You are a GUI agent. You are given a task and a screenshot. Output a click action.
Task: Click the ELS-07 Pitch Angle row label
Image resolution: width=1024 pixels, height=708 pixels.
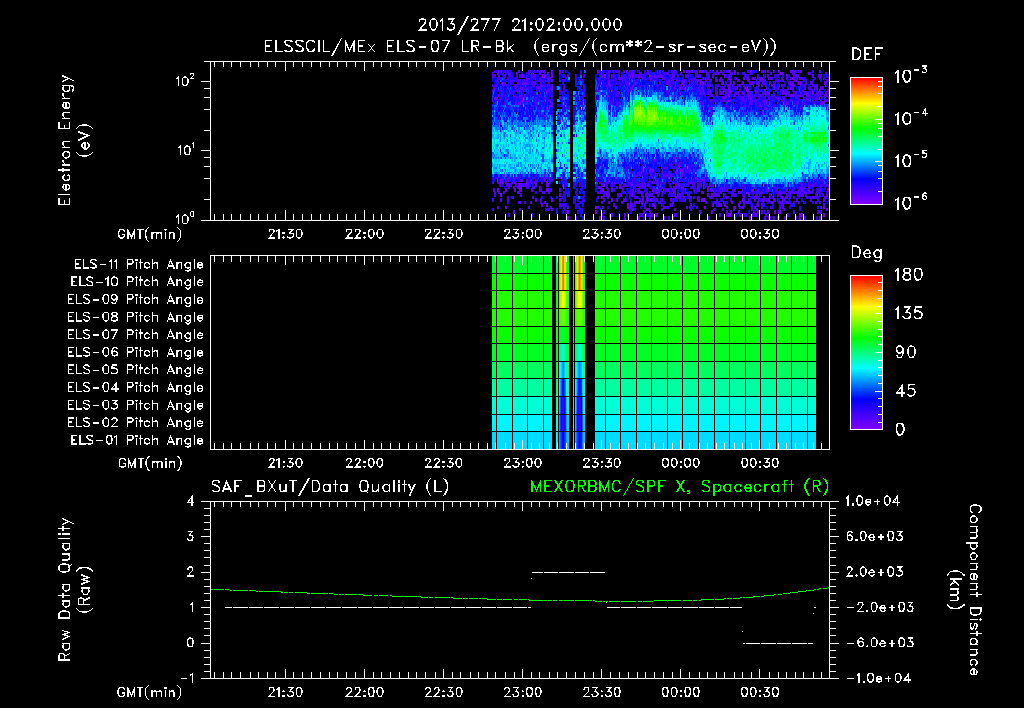136,335
